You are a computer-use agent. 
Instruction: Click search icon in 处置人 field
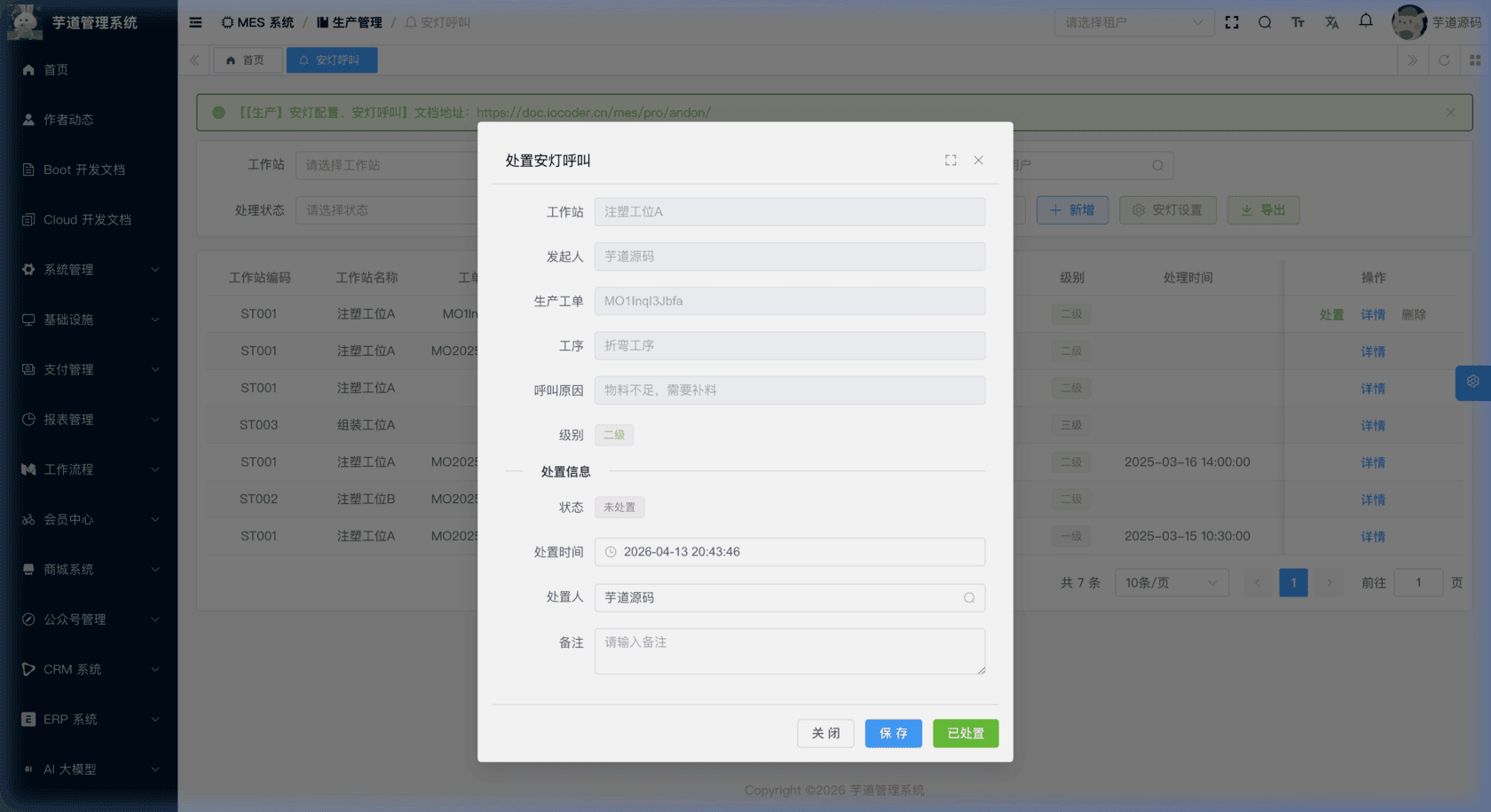point(969,598)
